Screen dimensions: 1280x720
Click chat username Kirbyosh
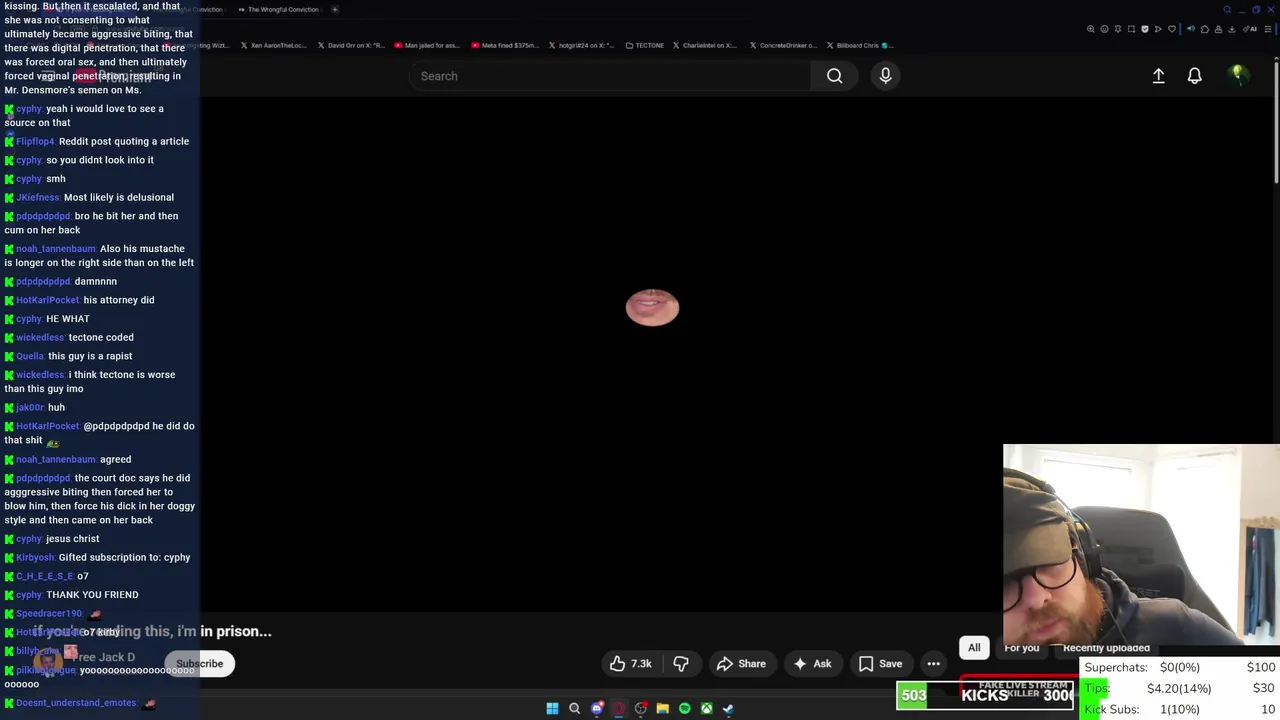36,557
